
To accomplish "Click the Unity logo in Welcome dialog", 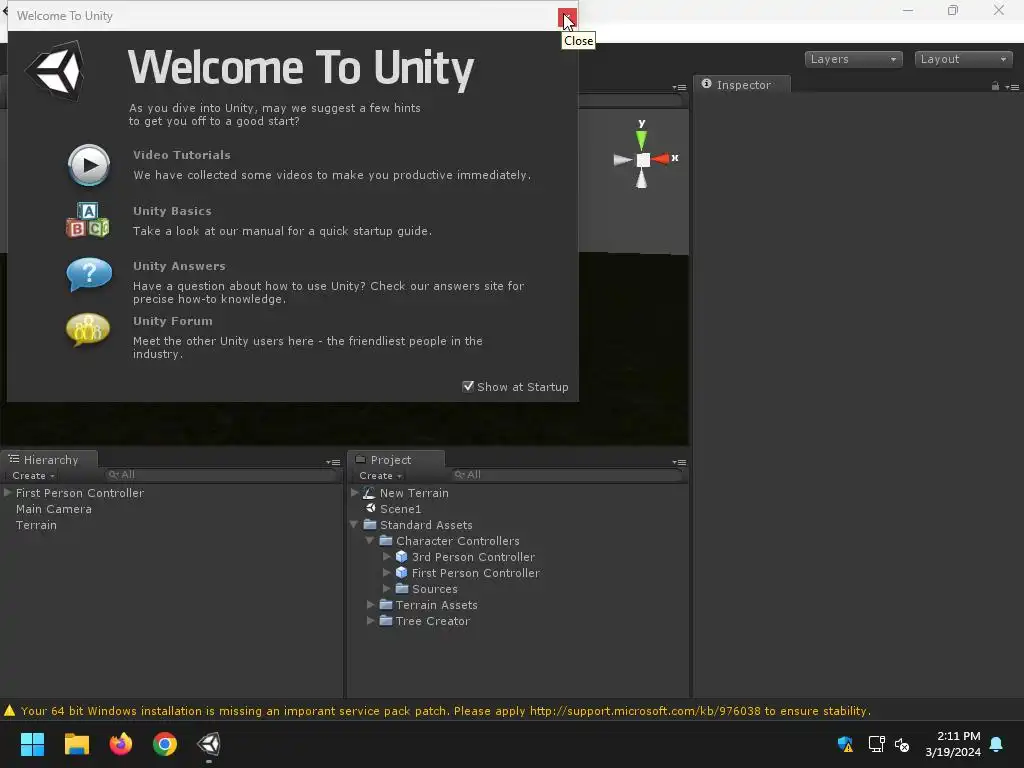I will coord(56,71).
